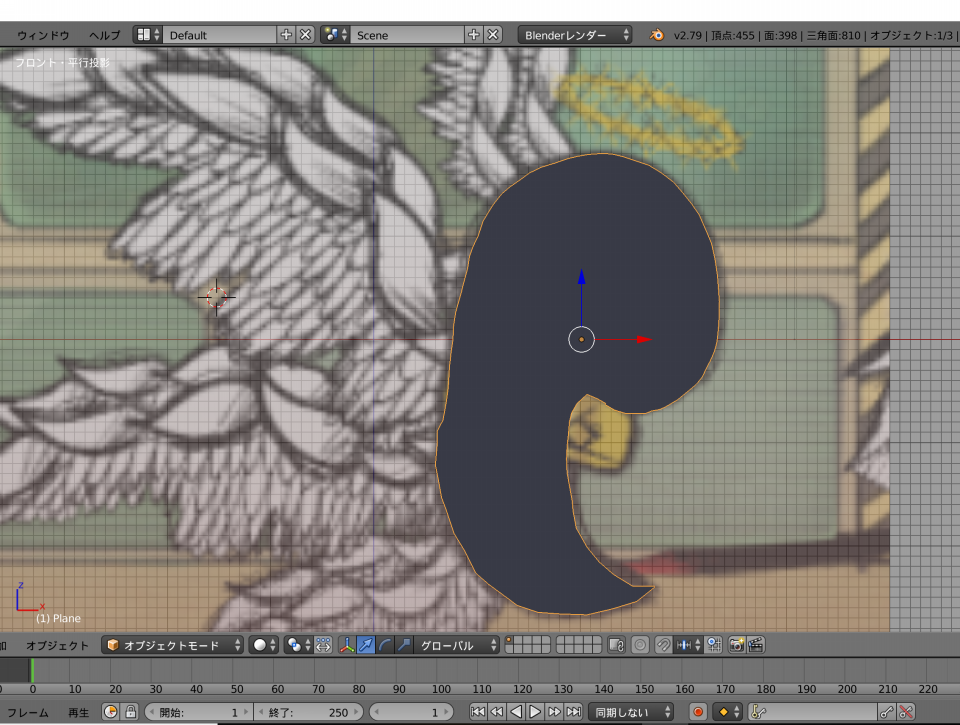Select the rotate manipulator arc
The image size is (960, 725).
[x=384, y=645]
